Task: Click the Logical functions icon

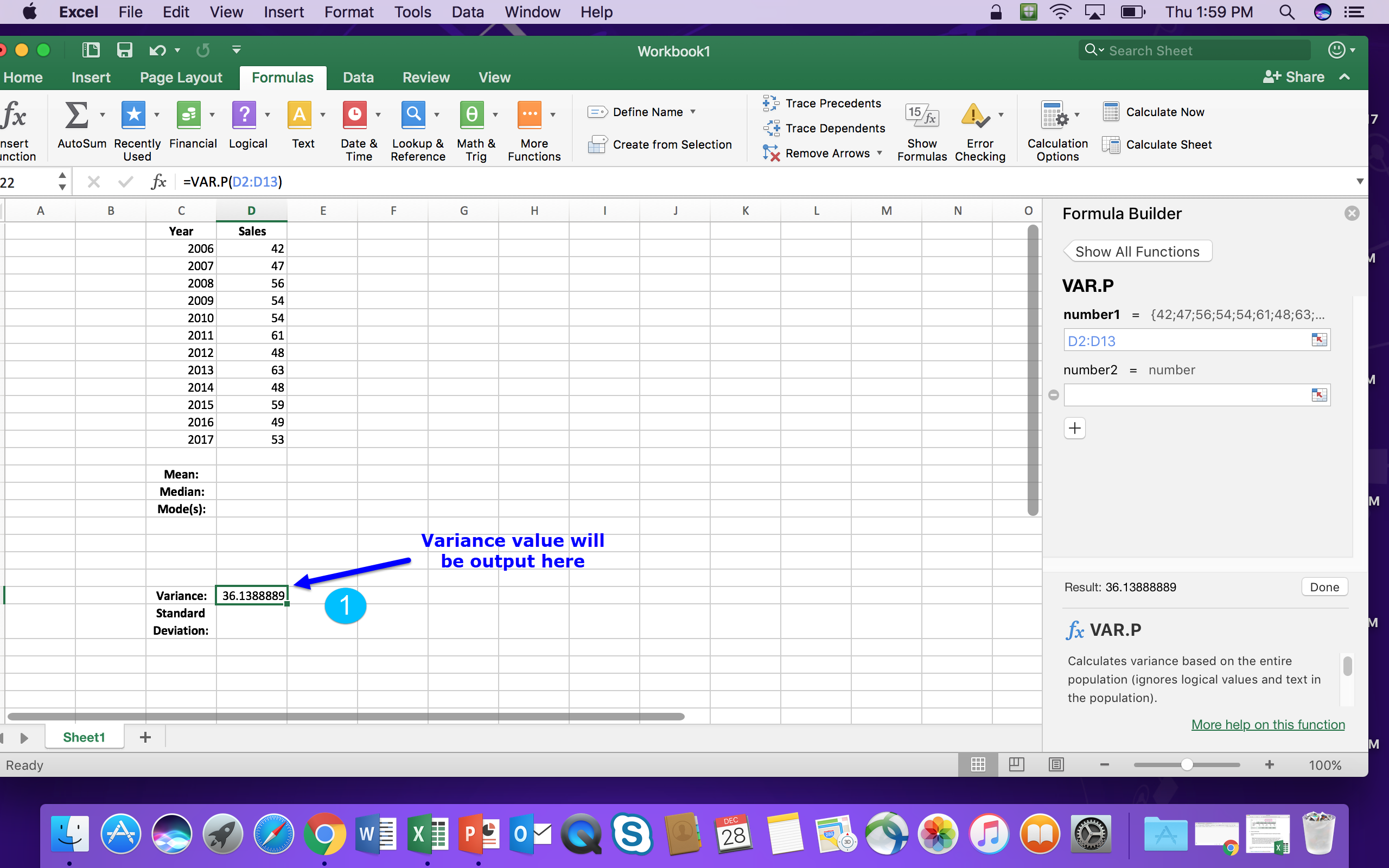Action: click(x=244, y=115)
